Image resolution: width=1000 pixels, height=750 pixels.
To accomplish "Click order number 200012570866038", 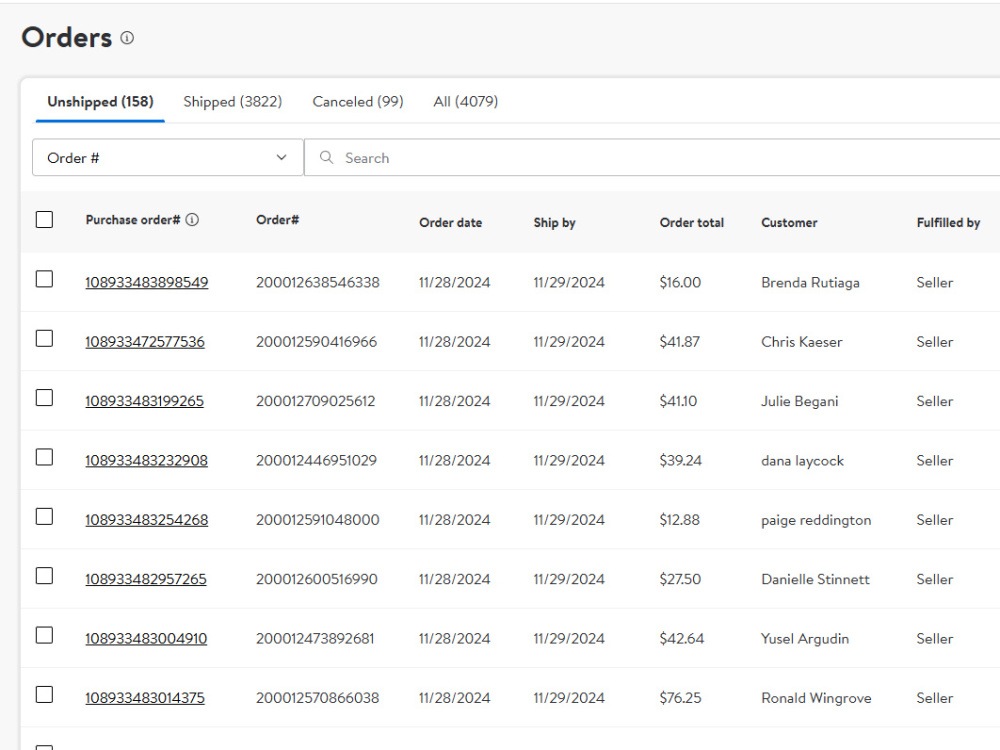I will point(318,698).
